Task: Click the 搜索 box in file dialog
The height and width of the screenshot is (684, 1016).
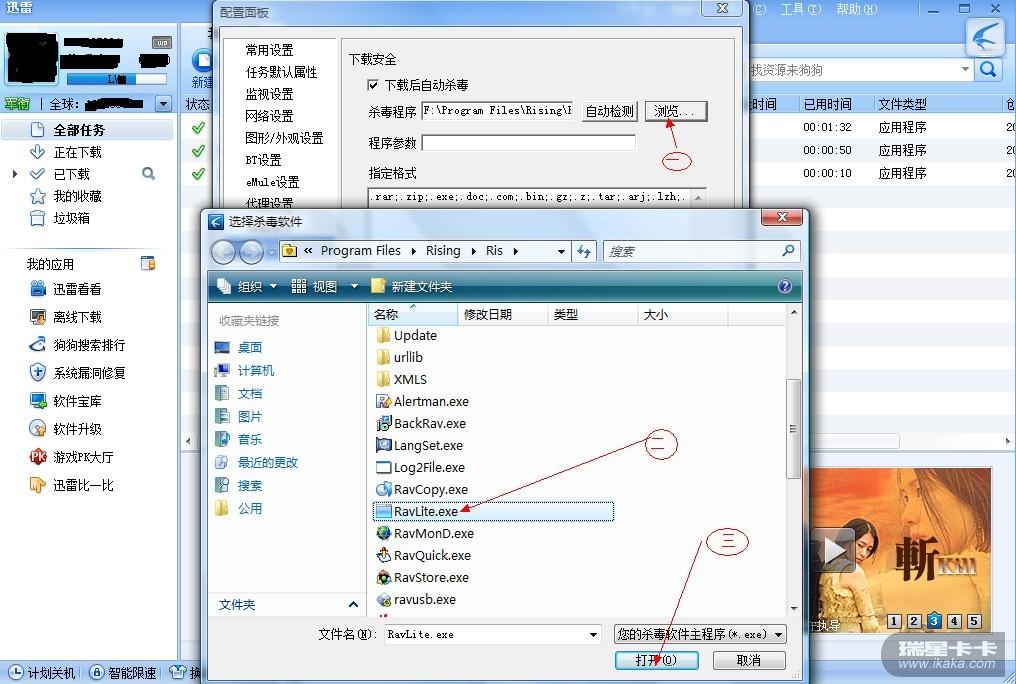Action: coord(701,251)
